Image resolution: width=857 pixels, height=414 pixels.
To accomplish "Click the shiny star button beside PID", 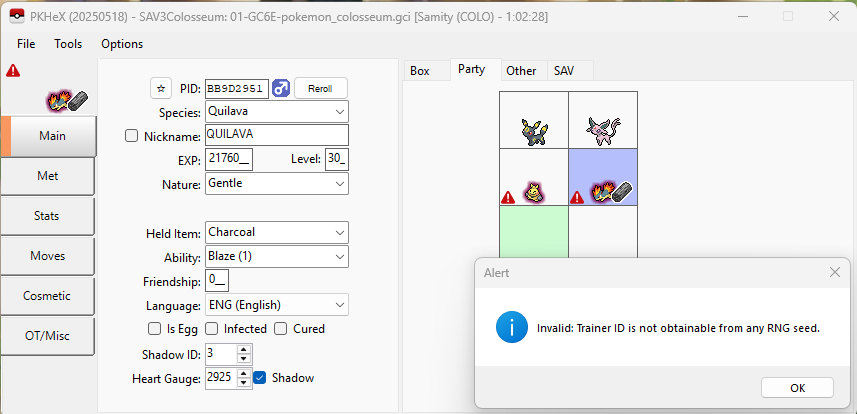I will point(160,88).
